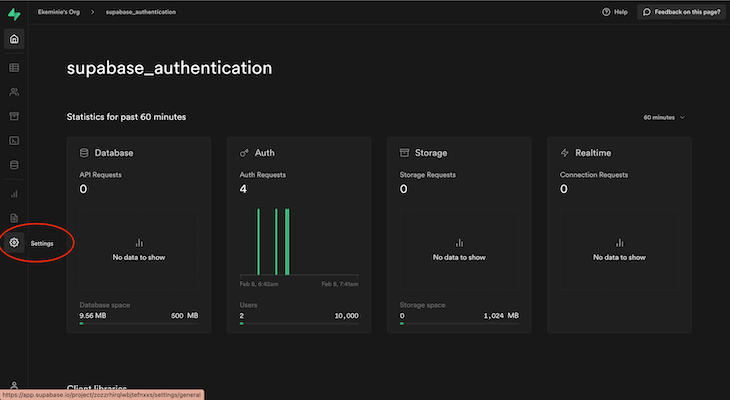The width and height of the screenshot is (730, 400).
Task: Expand the 60 minutes time range dropdown
Action: pos(664,117)
